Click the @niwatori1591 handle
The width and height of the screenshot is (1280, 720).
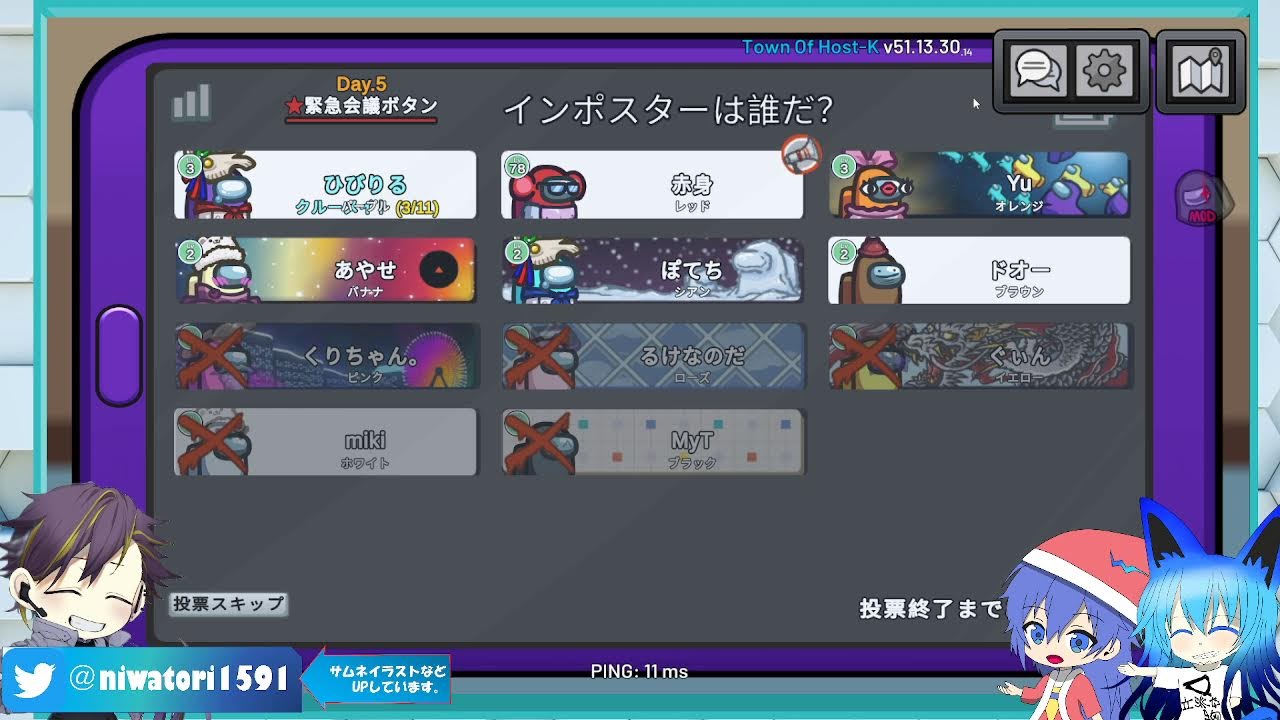tap(179, 680)
